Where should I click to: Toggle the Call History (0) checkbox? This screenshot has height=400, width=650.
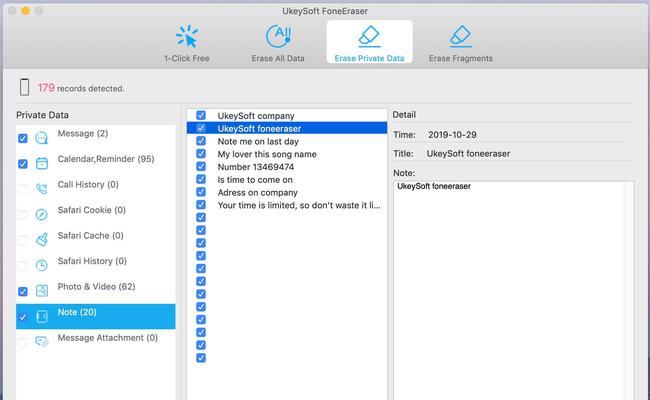(x=23, y=189)
